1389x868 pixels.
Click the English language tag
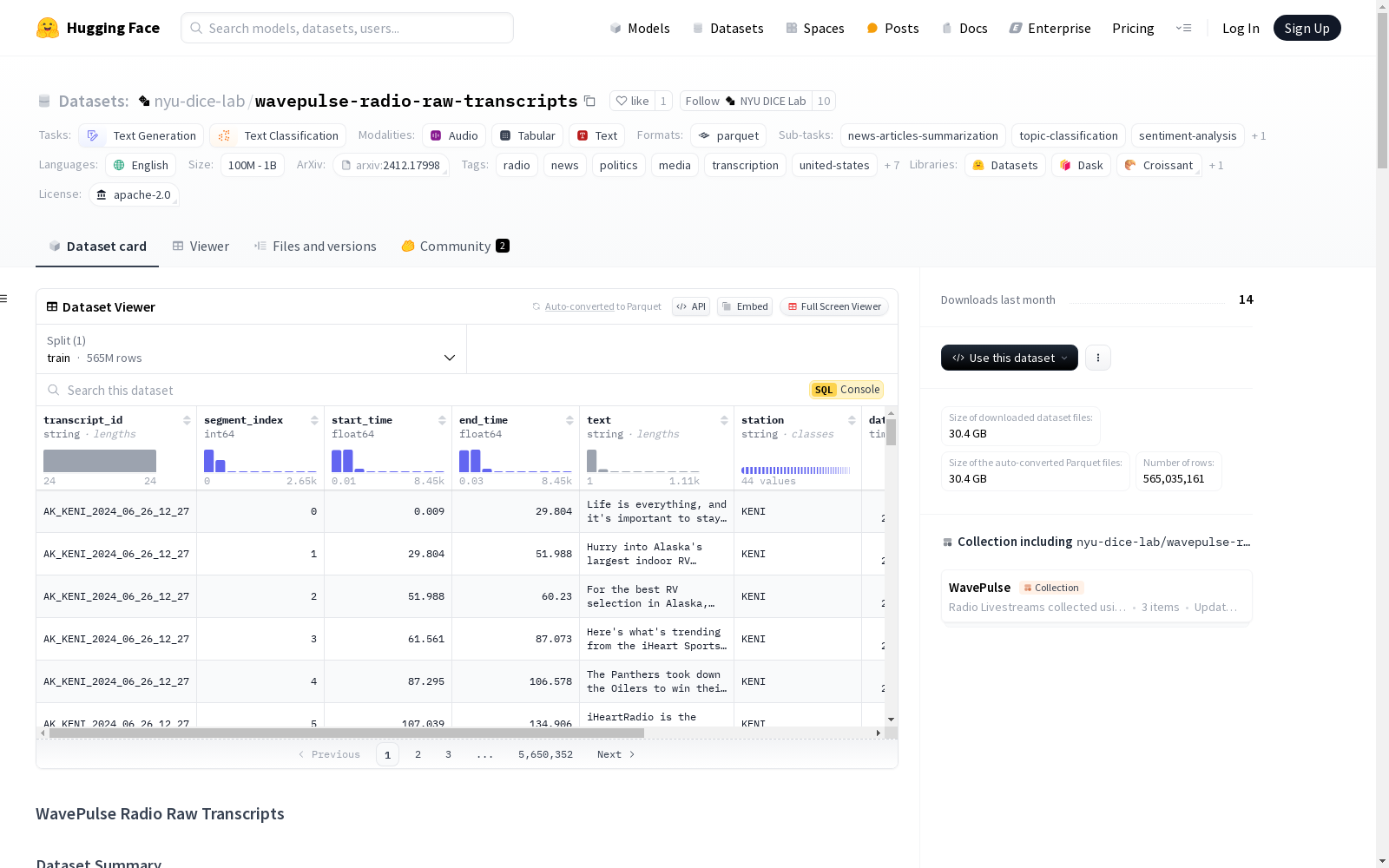pyautogui.click(x=141, y=165)
